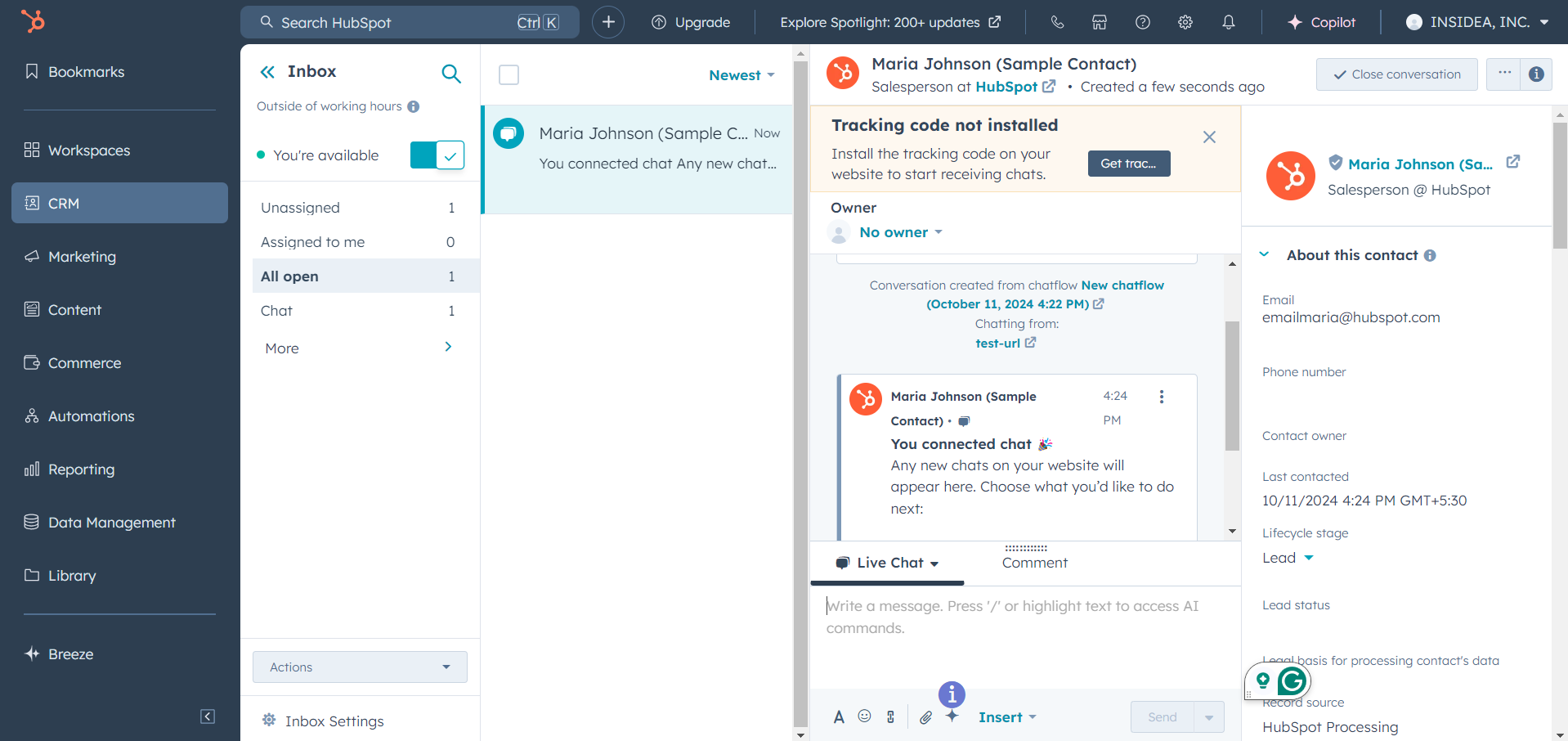Collapse the Inbox sidebar with double chevron
Screen dimensions: 1568x741
[x=267, y=72]
